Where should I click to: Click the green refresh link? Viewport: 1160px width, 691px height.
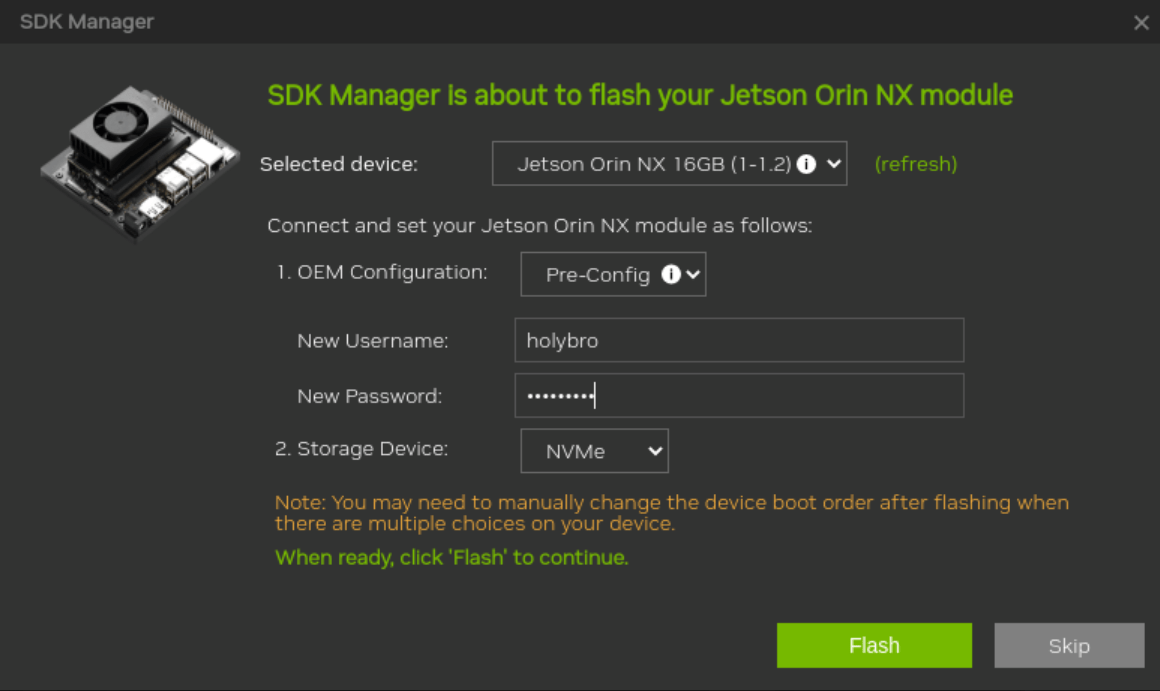coord(917,163)
